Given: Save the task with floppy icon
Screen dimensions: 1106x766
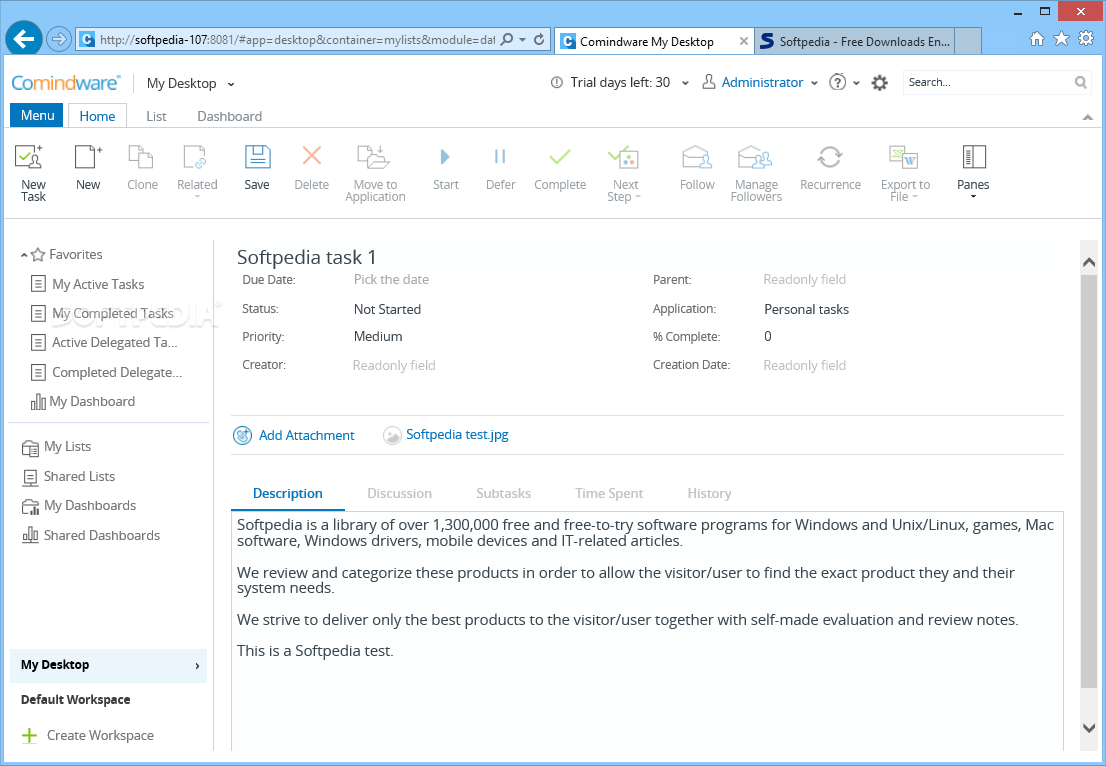Looking at the screenshot, I should point(257,167).
